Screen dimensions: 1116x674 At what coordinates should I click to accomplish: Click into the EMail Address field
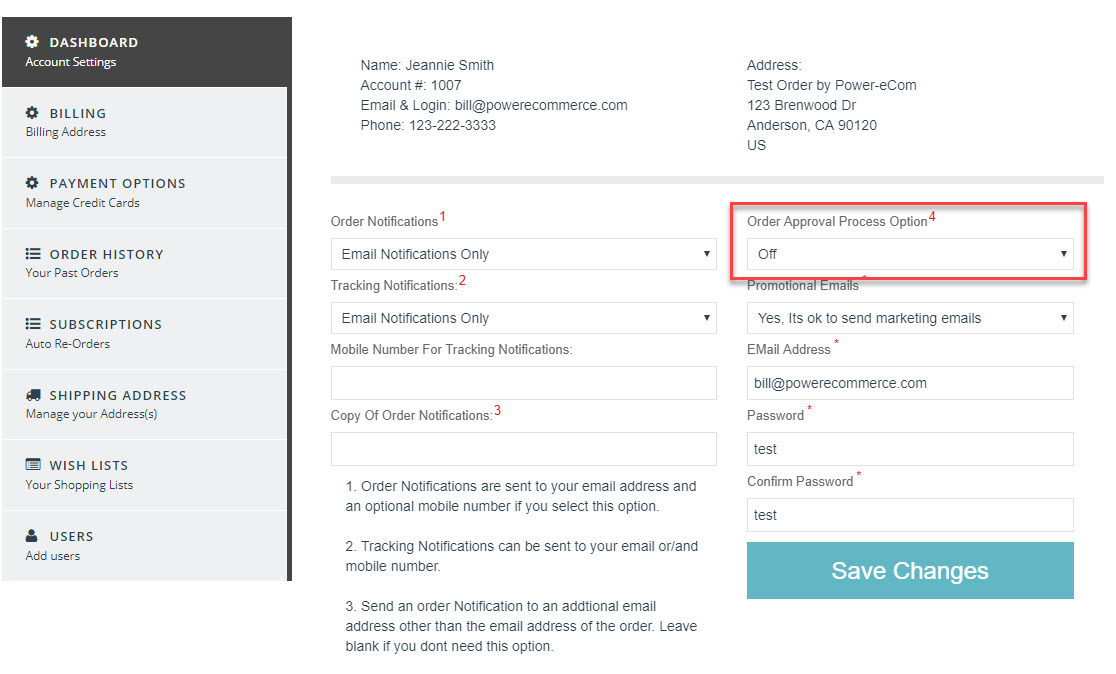[x=909, y=383]
